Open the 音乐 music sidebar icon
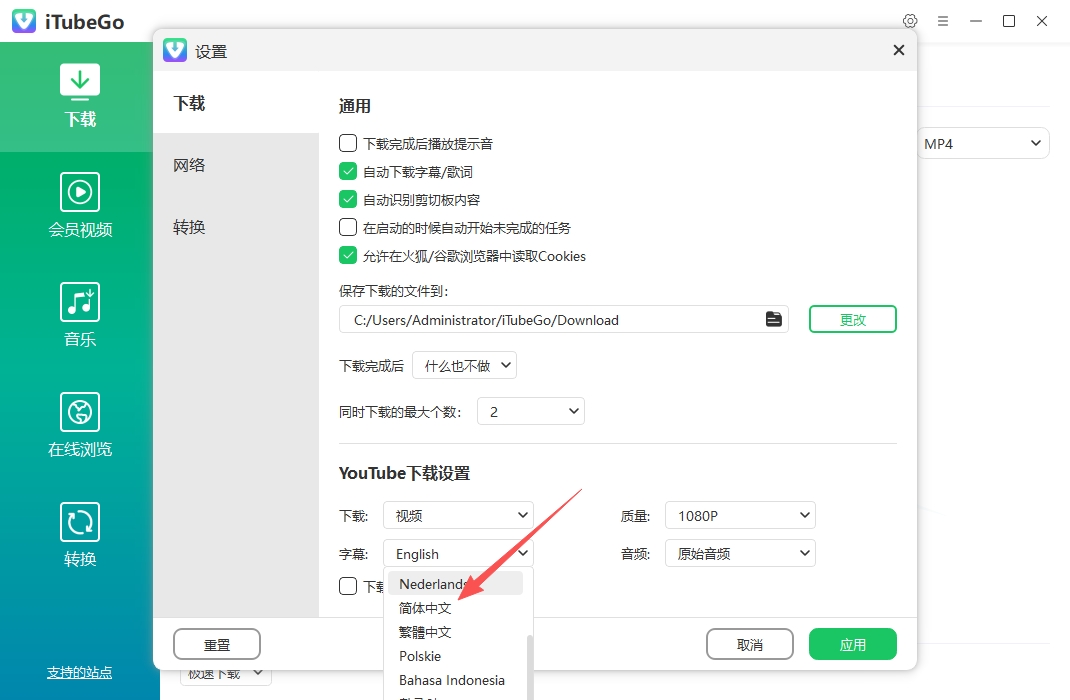Screen dimensions: 1070x700 (x=80, y=302)
